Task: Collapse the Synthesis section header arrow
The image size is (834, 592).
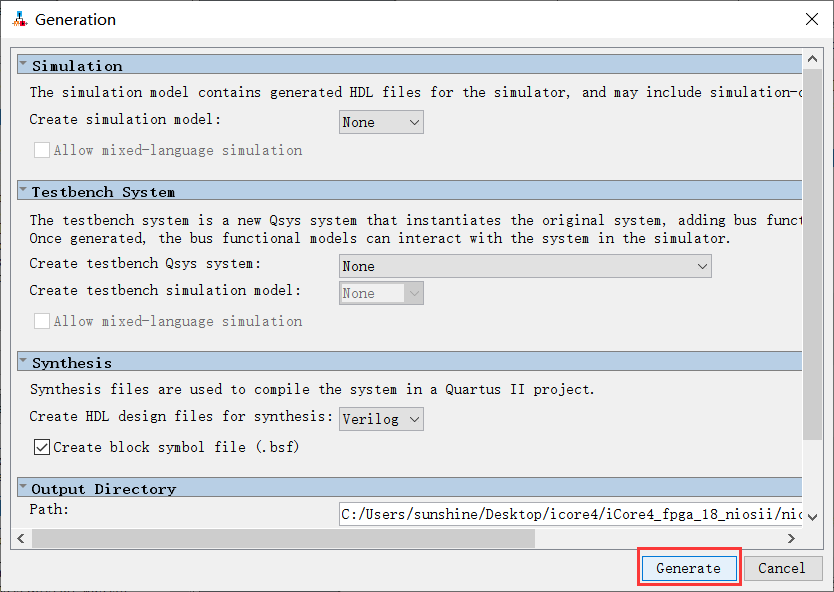Action: 23,362
